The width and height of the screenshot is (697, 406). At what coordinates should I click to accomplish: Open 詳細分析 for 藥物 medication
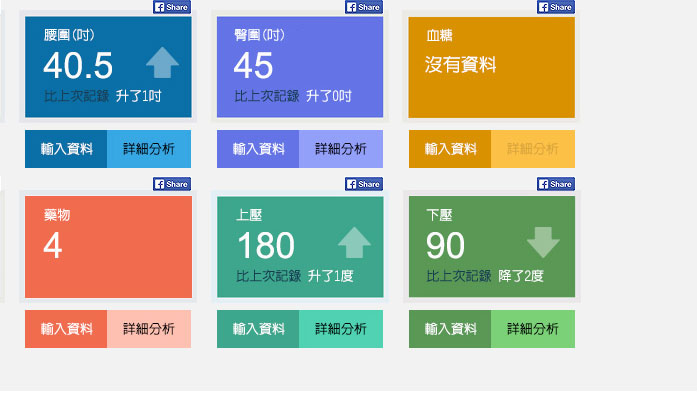pos(149,329)
